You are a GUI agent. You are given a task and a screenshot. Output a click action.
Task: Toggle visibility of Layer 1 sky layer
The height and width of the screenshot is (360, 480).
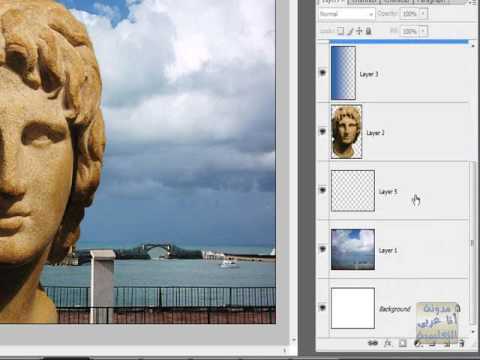(x=323, y=249)
